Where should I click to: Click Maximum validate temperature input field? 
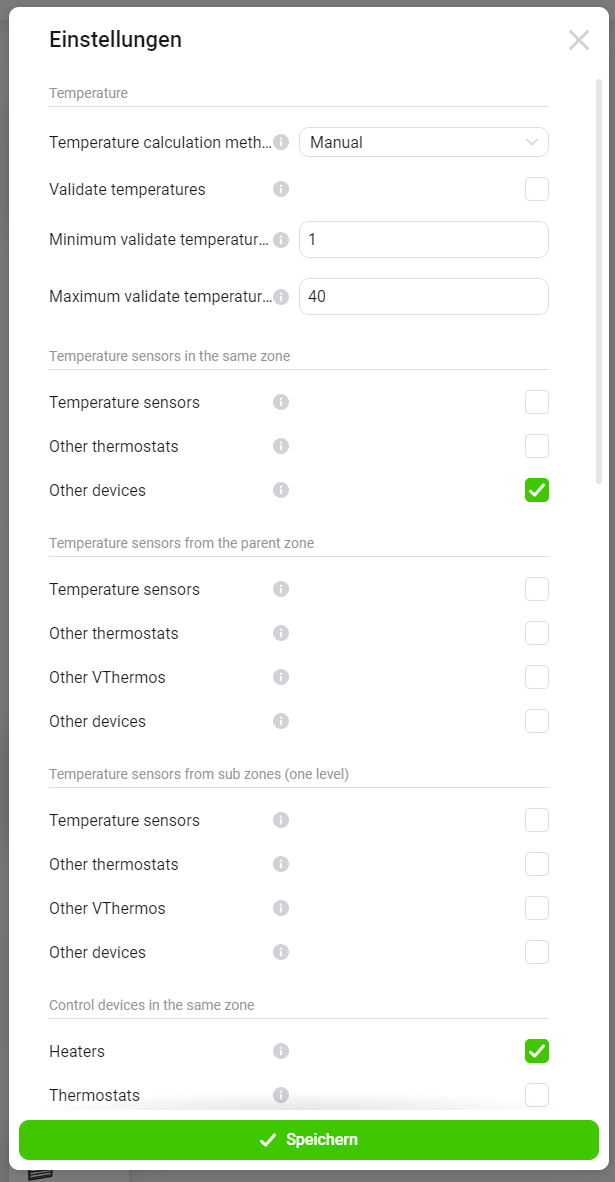point(424,297)
